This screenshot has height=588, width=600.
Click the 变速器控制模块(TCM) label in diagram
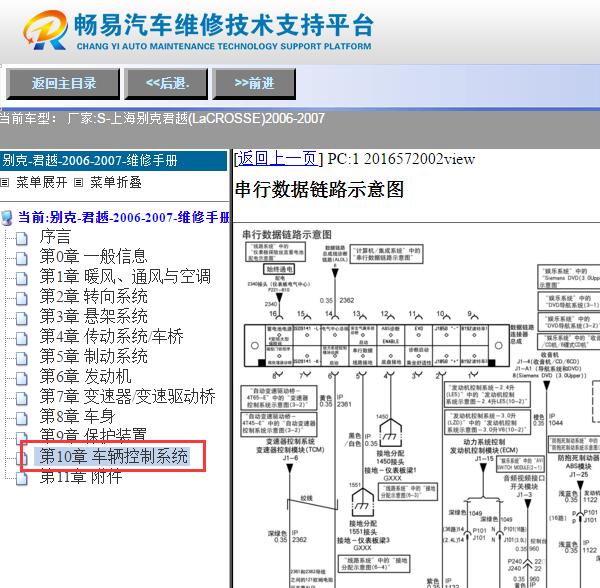tap(290, 450)
